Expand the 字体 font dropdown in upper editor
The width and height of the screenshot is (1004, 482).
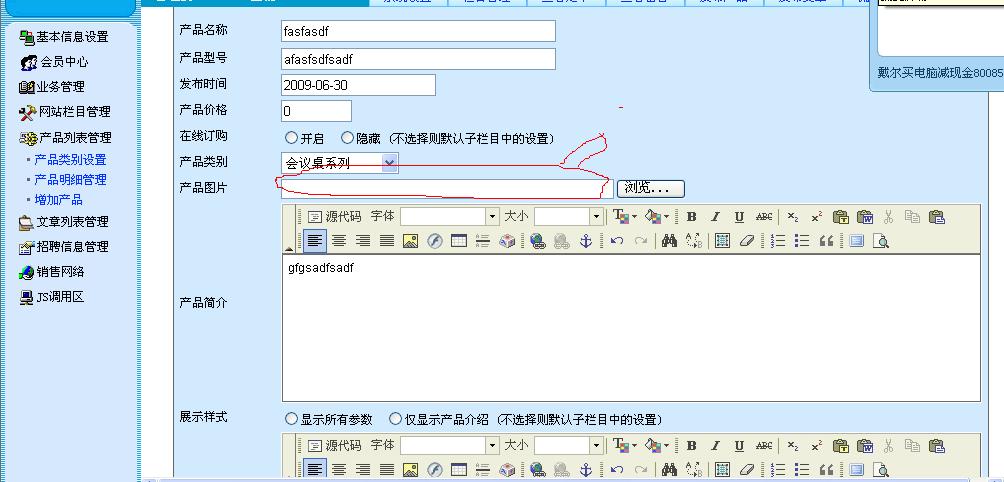point(491,217)
